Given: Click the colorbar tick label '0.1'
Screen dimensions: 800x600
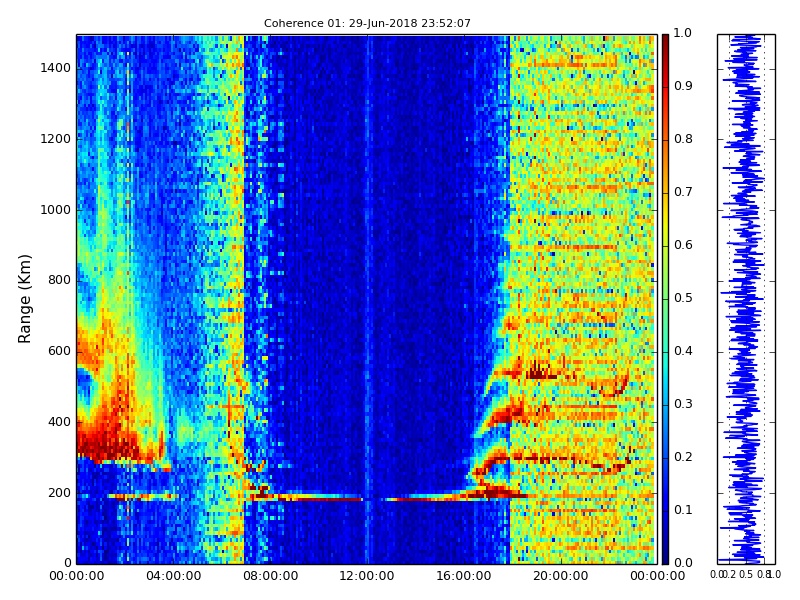Looking at the screenshot, I should (x=683, y=510).
